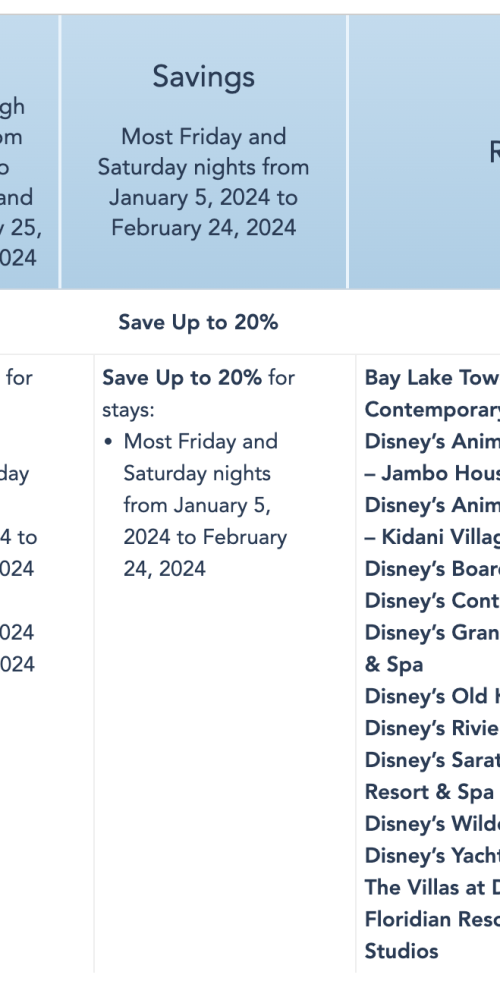Screen dimensions: 500x1000
Task: Click Jambo House resort entry
Action: (x=432, y=473)
